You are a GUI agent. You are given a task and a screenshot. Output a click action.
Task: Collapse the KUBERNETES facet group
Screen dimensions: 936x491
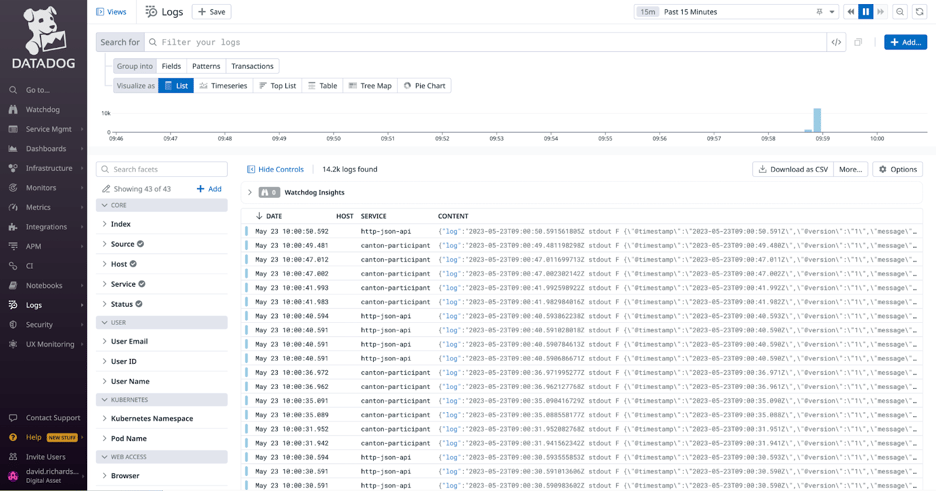162,400
